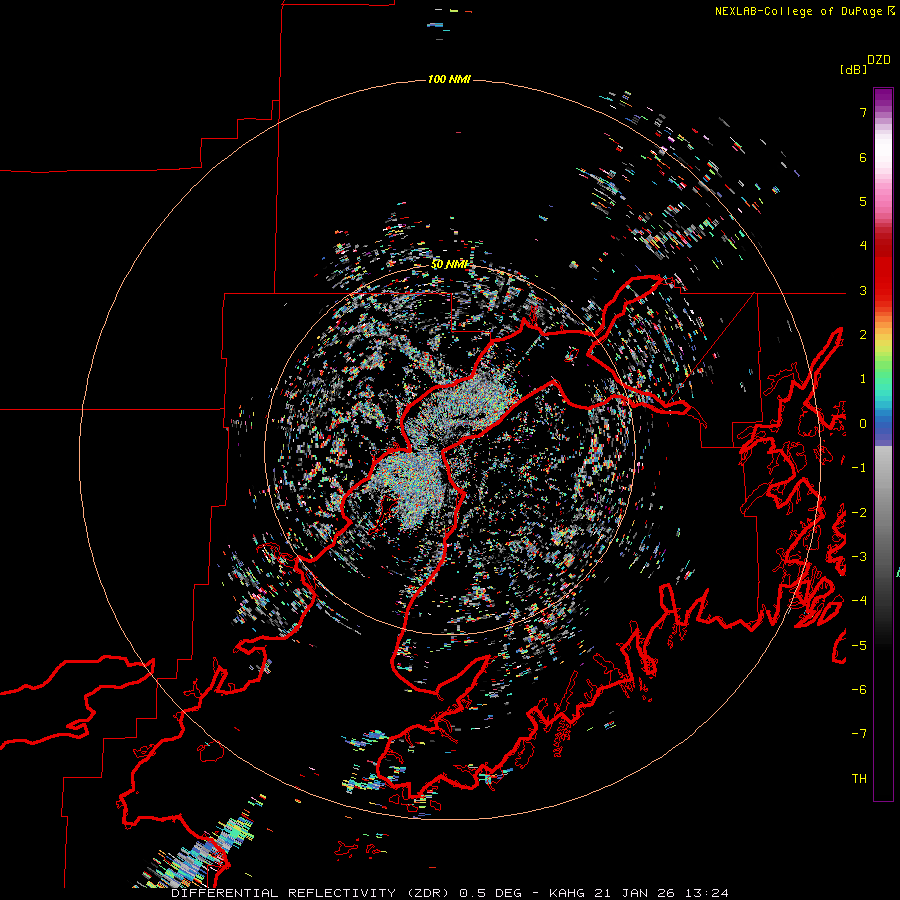Click the -4 dB scale label

click(x=859, y=601)
